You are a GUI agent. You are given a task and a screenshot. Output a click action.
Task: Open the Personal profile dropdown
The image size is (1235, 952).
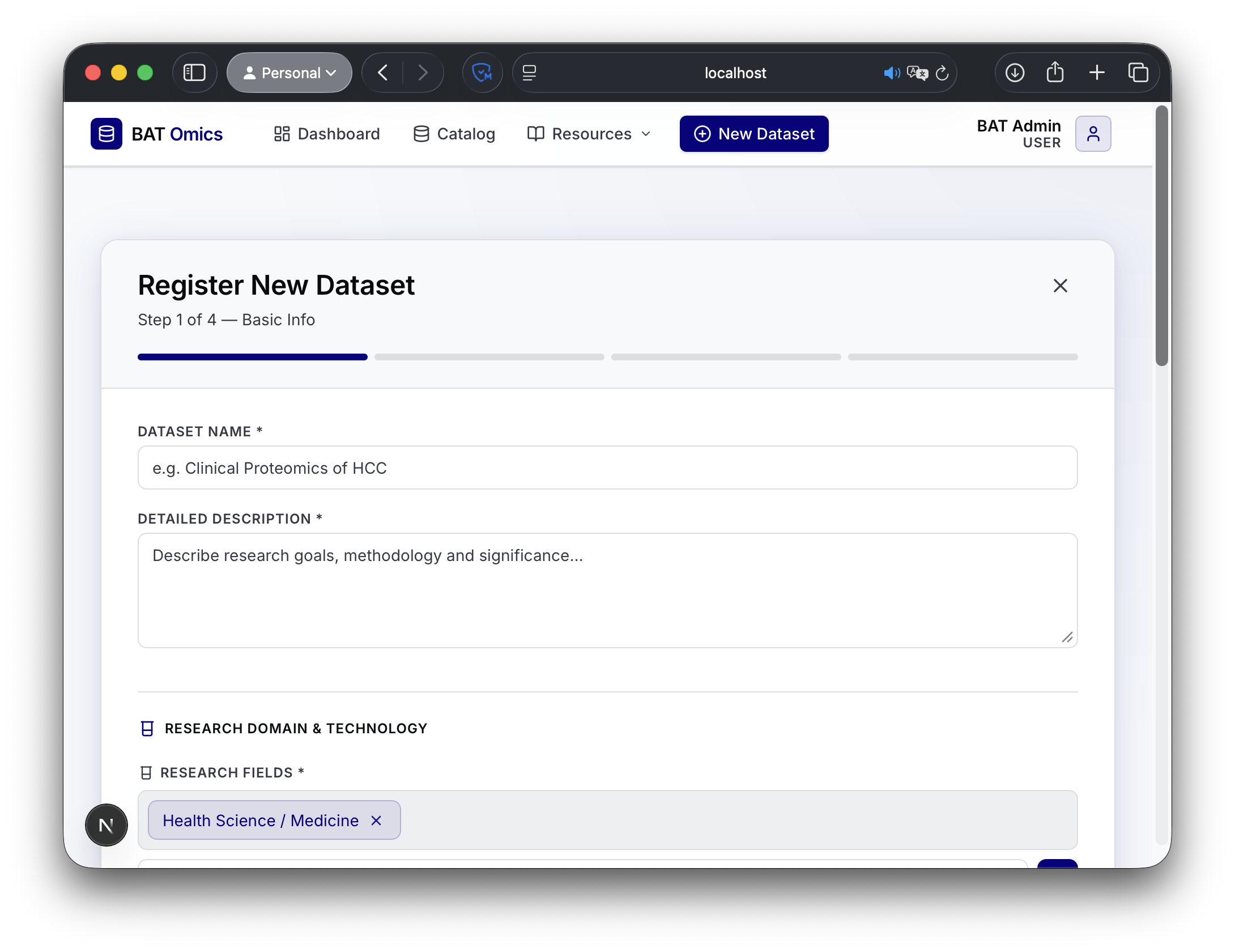click(x=289, y=73)
